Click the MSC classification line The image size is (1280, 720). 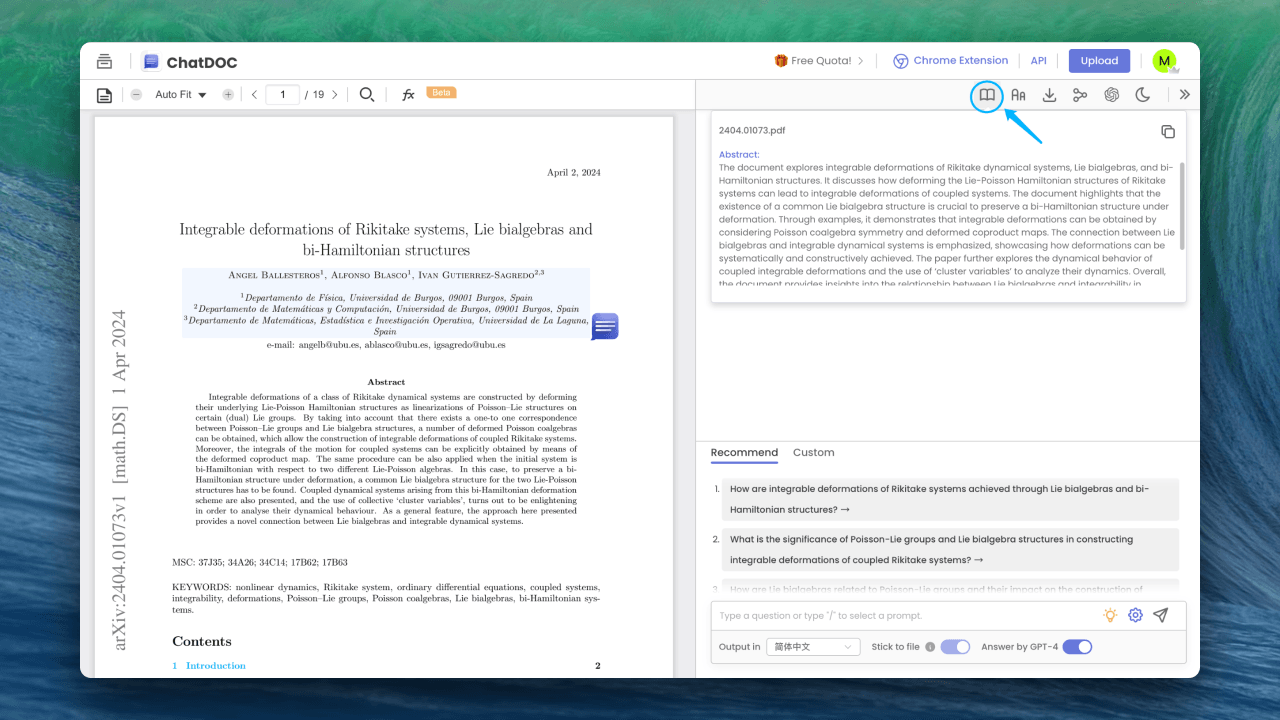[260, 563]
